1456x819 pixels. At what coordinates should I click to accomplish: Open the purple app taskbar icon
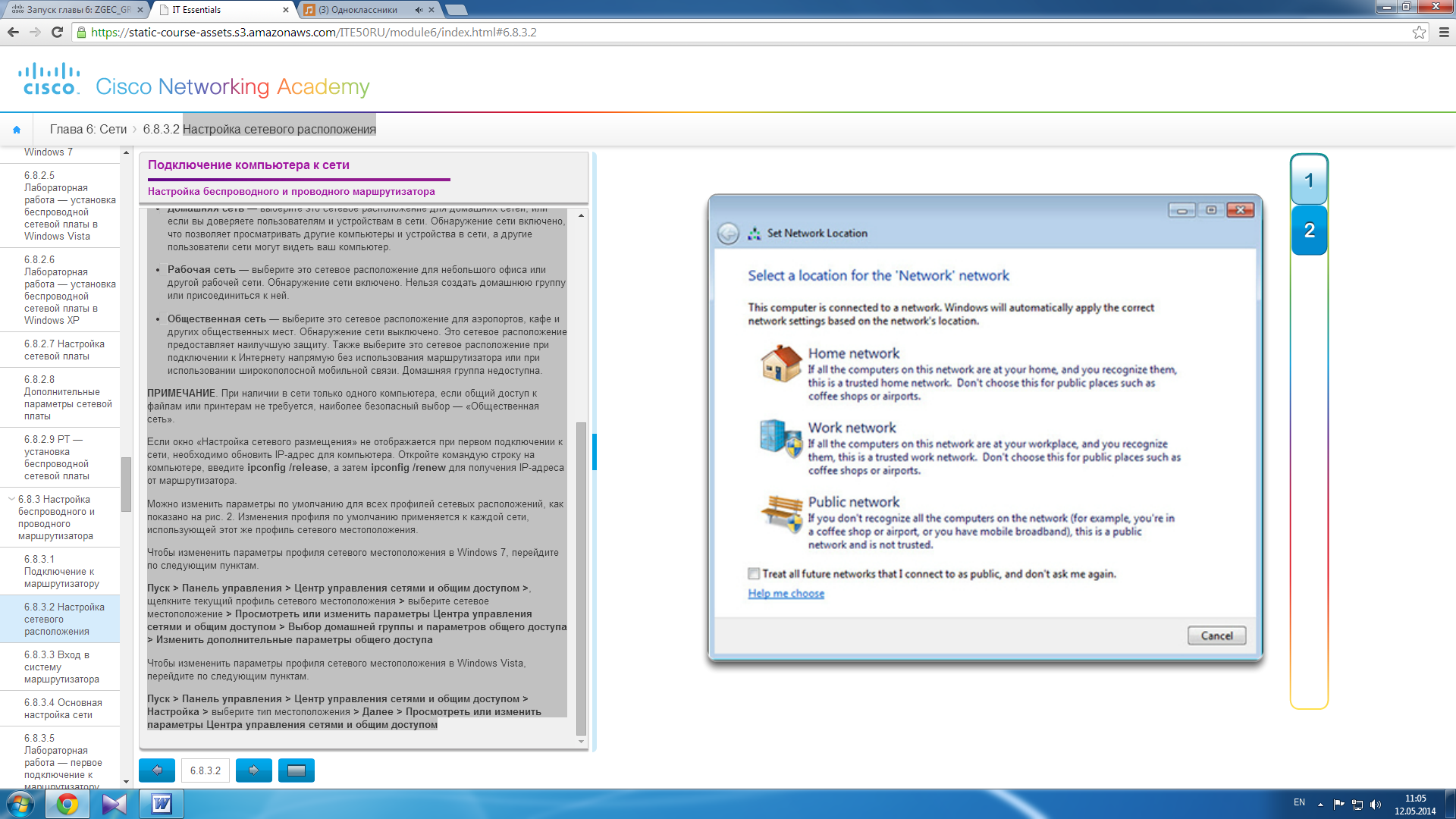(x=115, y=804)
